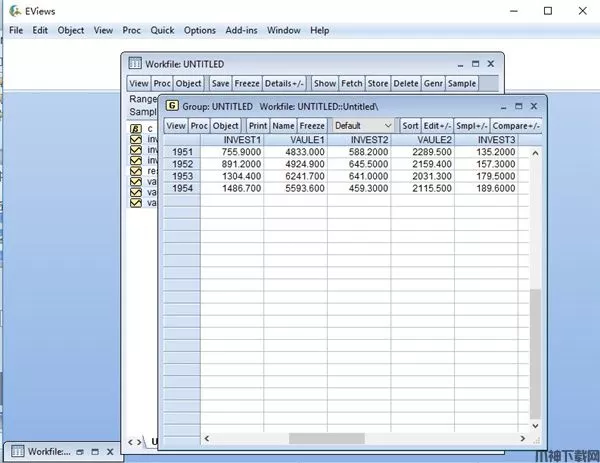600x463 pixels.
Task: Click the coefficient vector c icon
Action: pos(136,128)
